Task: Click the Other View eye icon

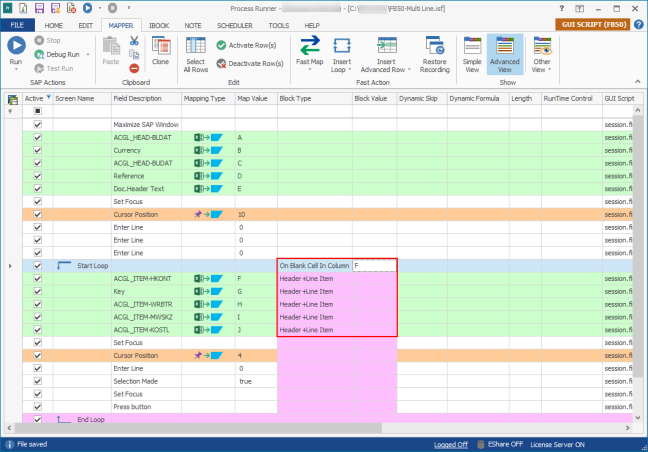Action: coord(542,45)
